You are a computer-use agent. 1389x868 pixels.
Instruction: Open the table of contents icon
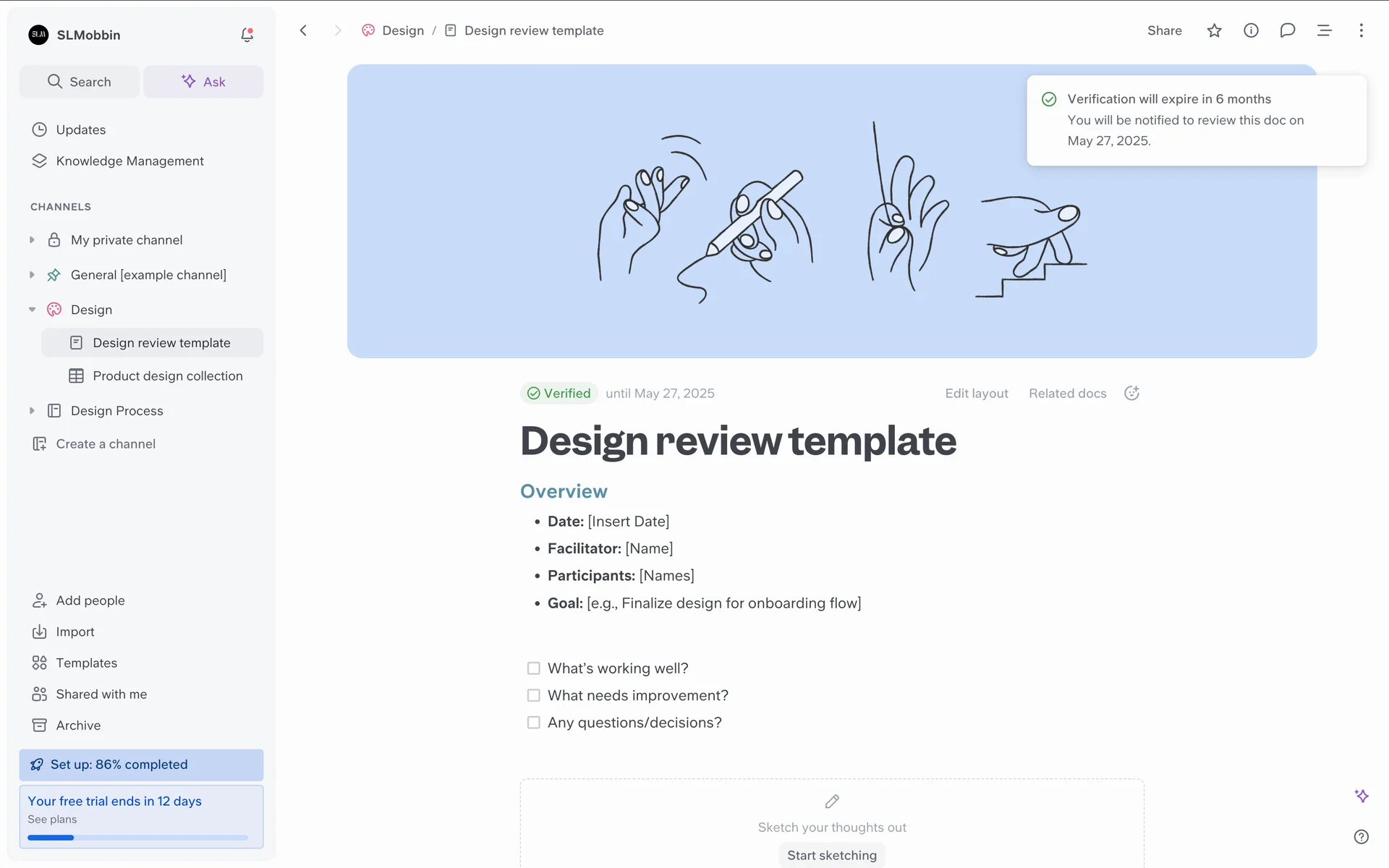1324,30
